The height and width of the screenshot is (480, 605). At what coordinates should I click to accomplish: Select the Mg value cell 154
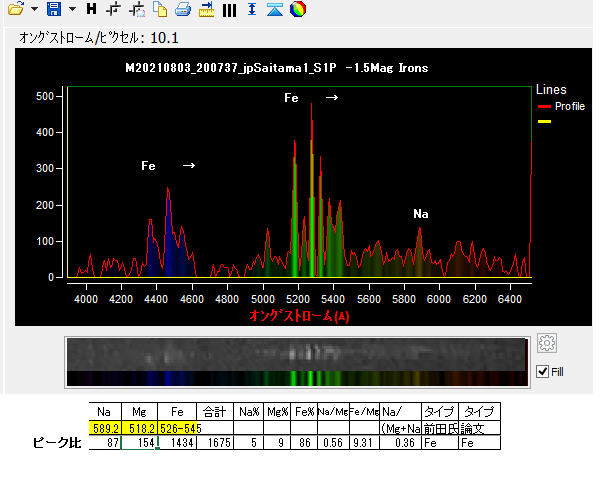pos(139,443)
